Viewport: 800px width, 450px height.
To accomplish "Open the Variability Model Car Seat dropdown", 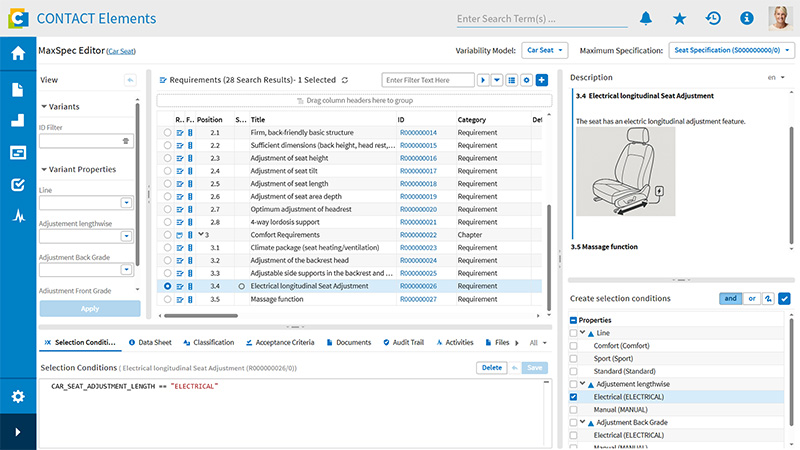I will [546, 49].
